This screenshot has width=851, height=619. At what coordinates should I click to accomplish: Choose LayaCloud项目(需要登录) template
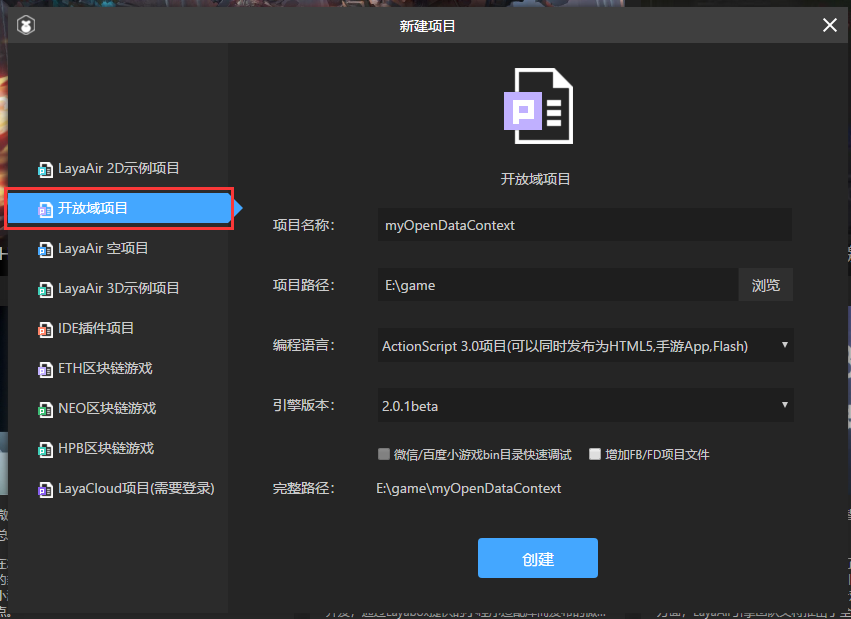pos(136,488)
